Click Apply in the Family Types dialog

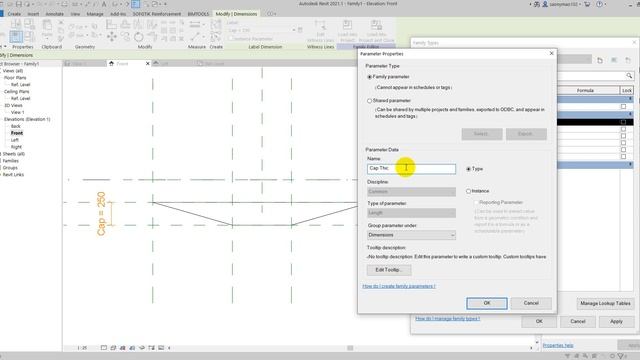(x=616, y=322)
